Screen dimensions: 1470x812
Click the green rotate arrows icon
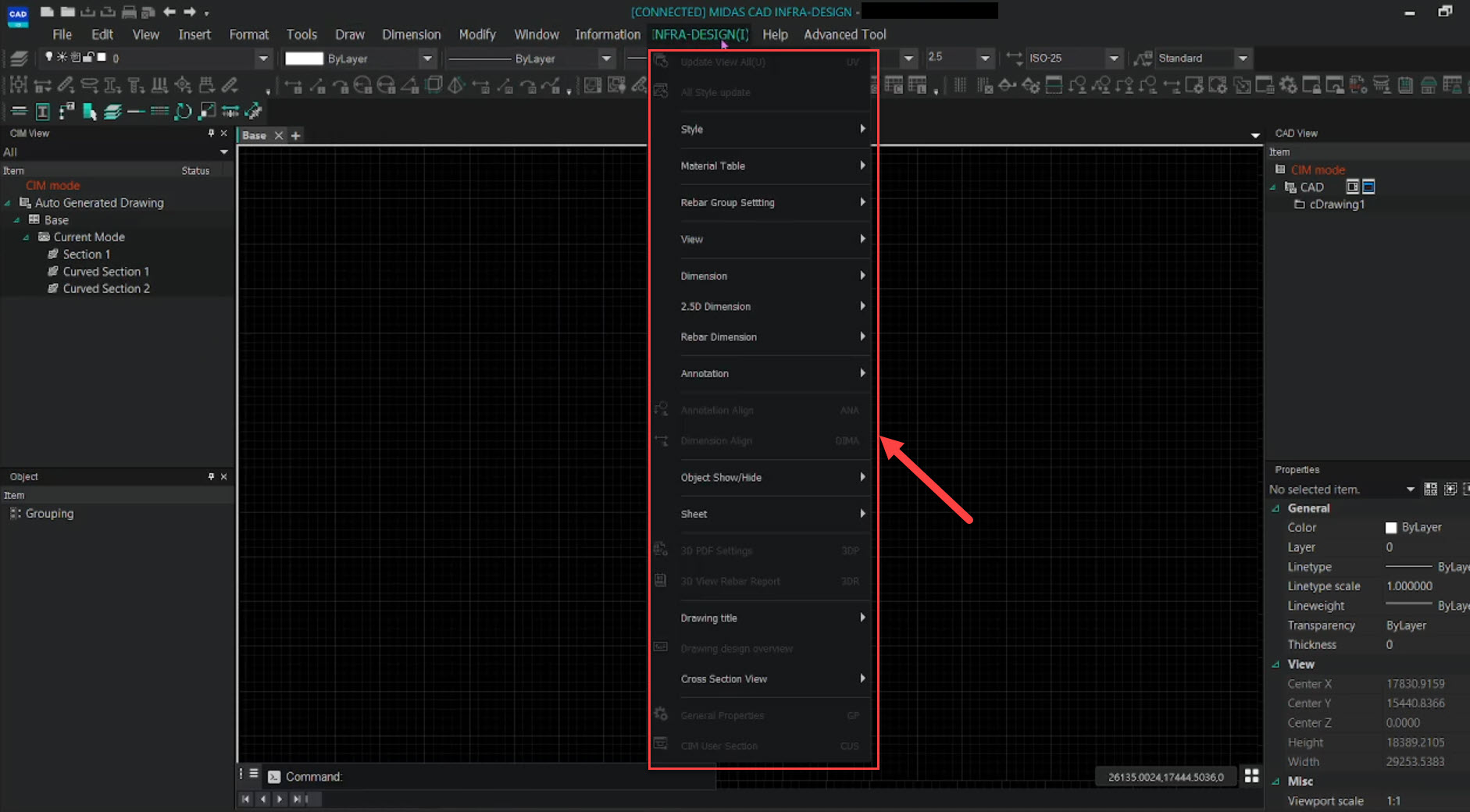pos(183,112)
